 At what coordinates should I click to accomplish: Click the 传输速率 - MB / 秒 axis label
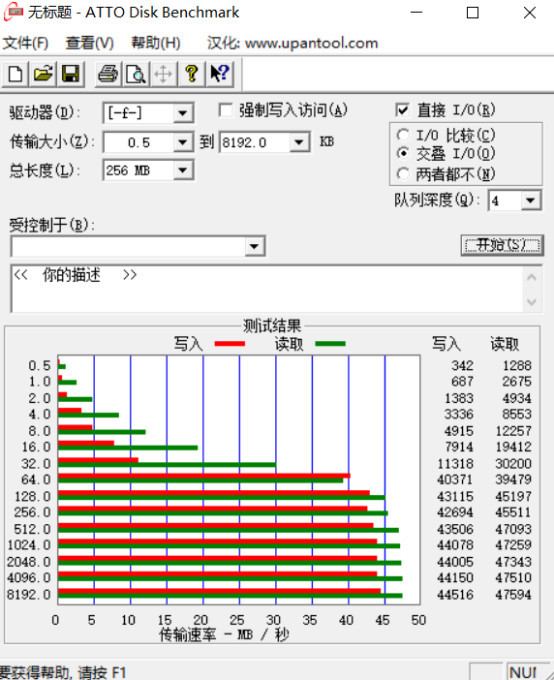click(224, 635)
